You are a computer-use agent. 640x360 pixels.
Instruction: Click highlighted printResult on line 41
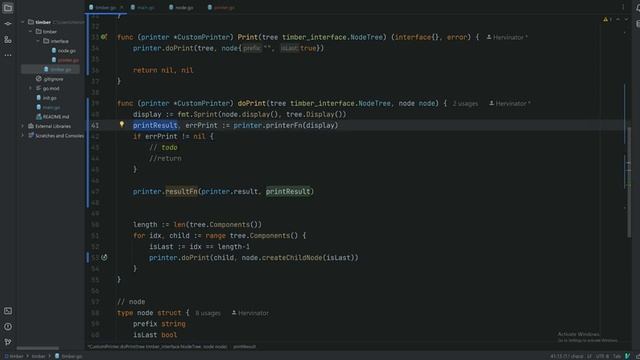[x=155, y=125]
